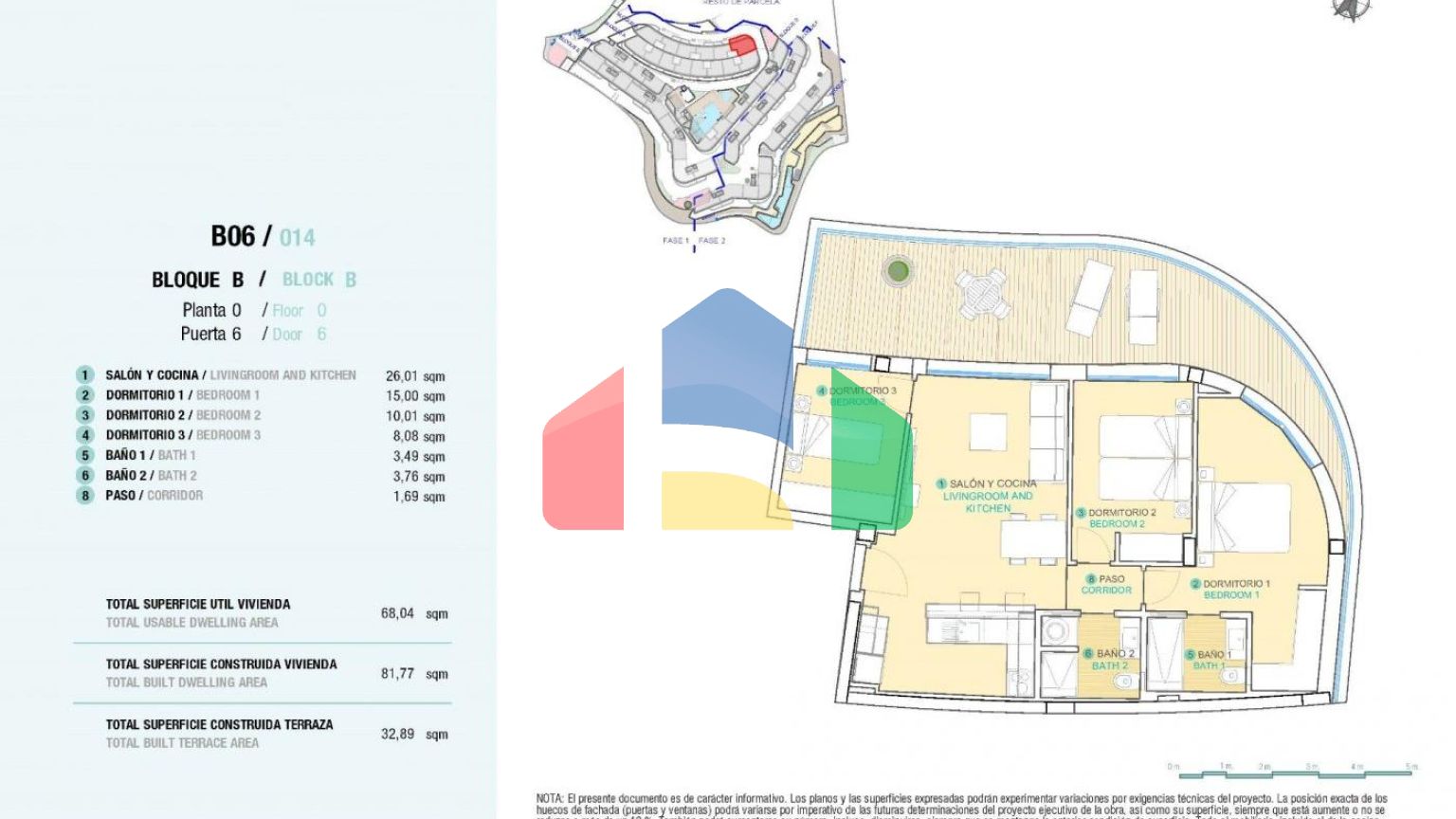Image resolution: width=1456 pixels, height=819 pixels.
Task: Click the Planta 0 floor label
Action: pyautogui.click(x=211, y=310)
